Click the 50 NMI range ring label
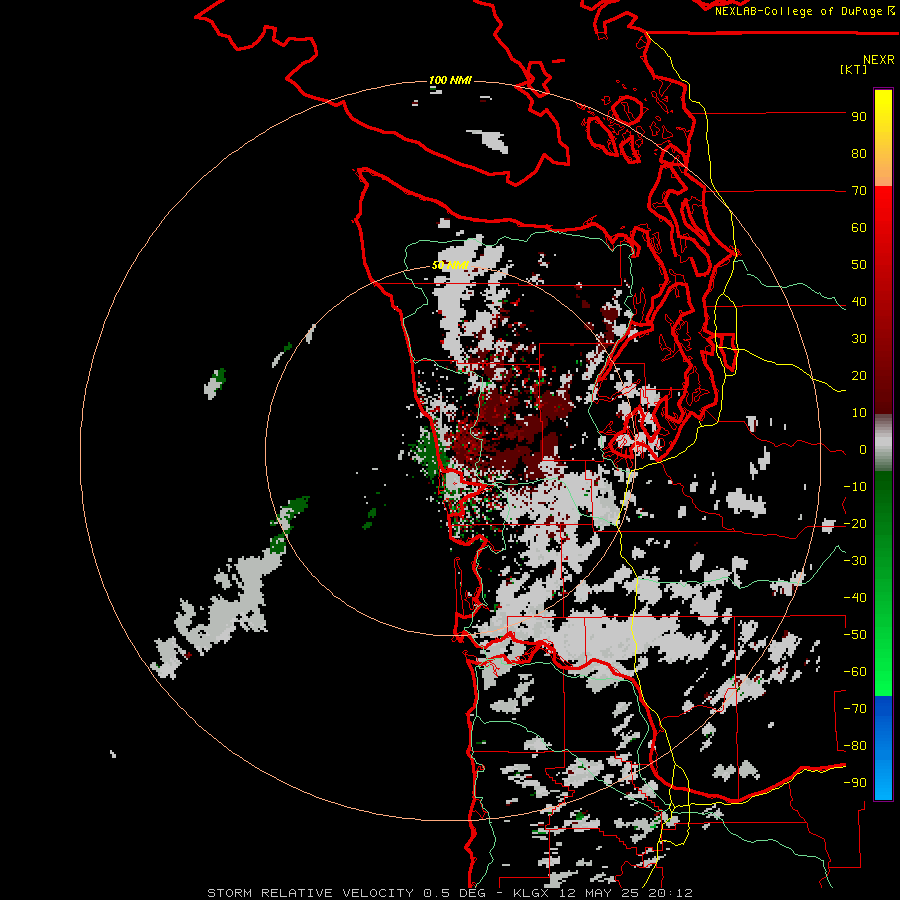Viewport: 900px width, 900px height. (451, 265)
